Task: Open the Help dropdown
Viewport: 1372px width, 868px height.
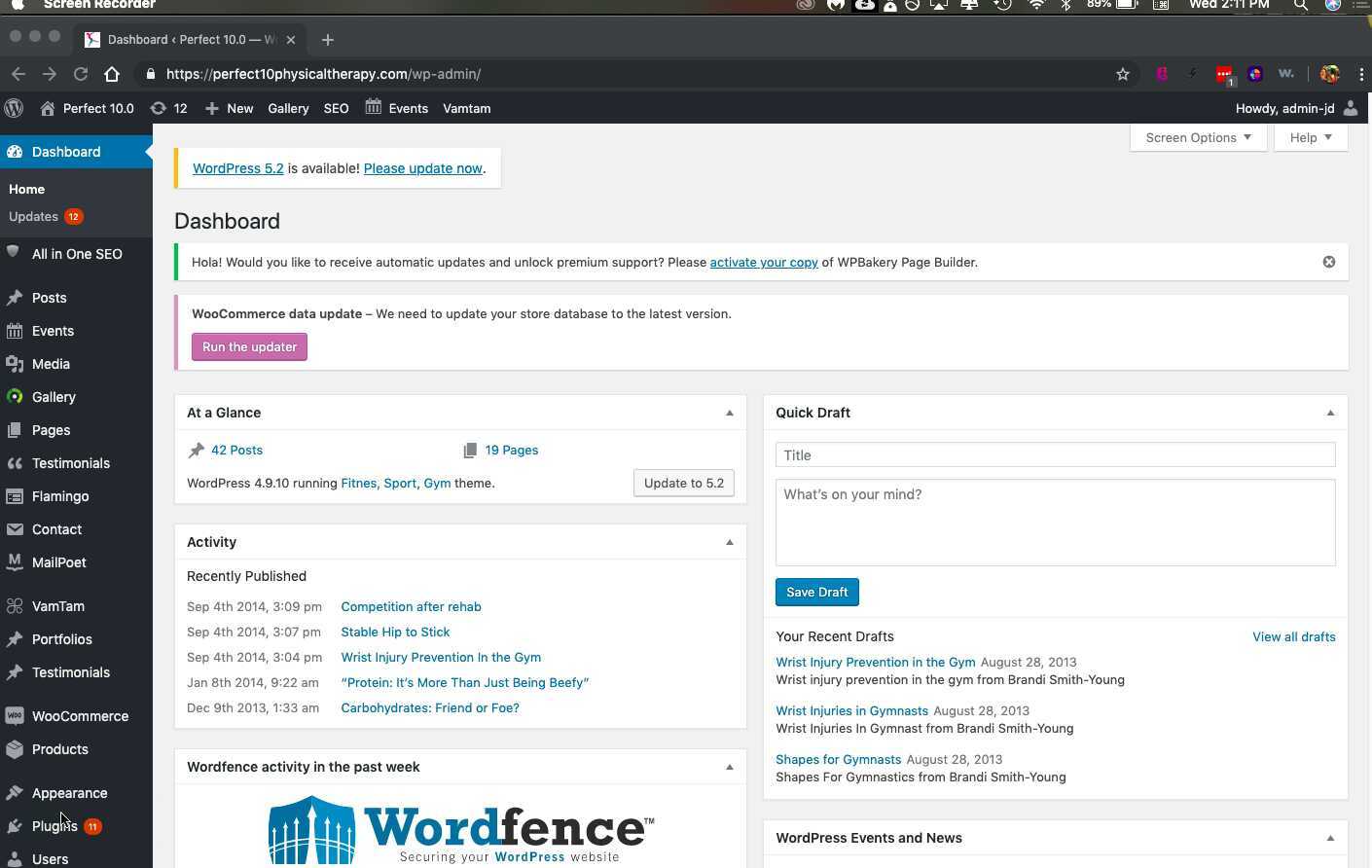Action: [x=1310, y=137]
